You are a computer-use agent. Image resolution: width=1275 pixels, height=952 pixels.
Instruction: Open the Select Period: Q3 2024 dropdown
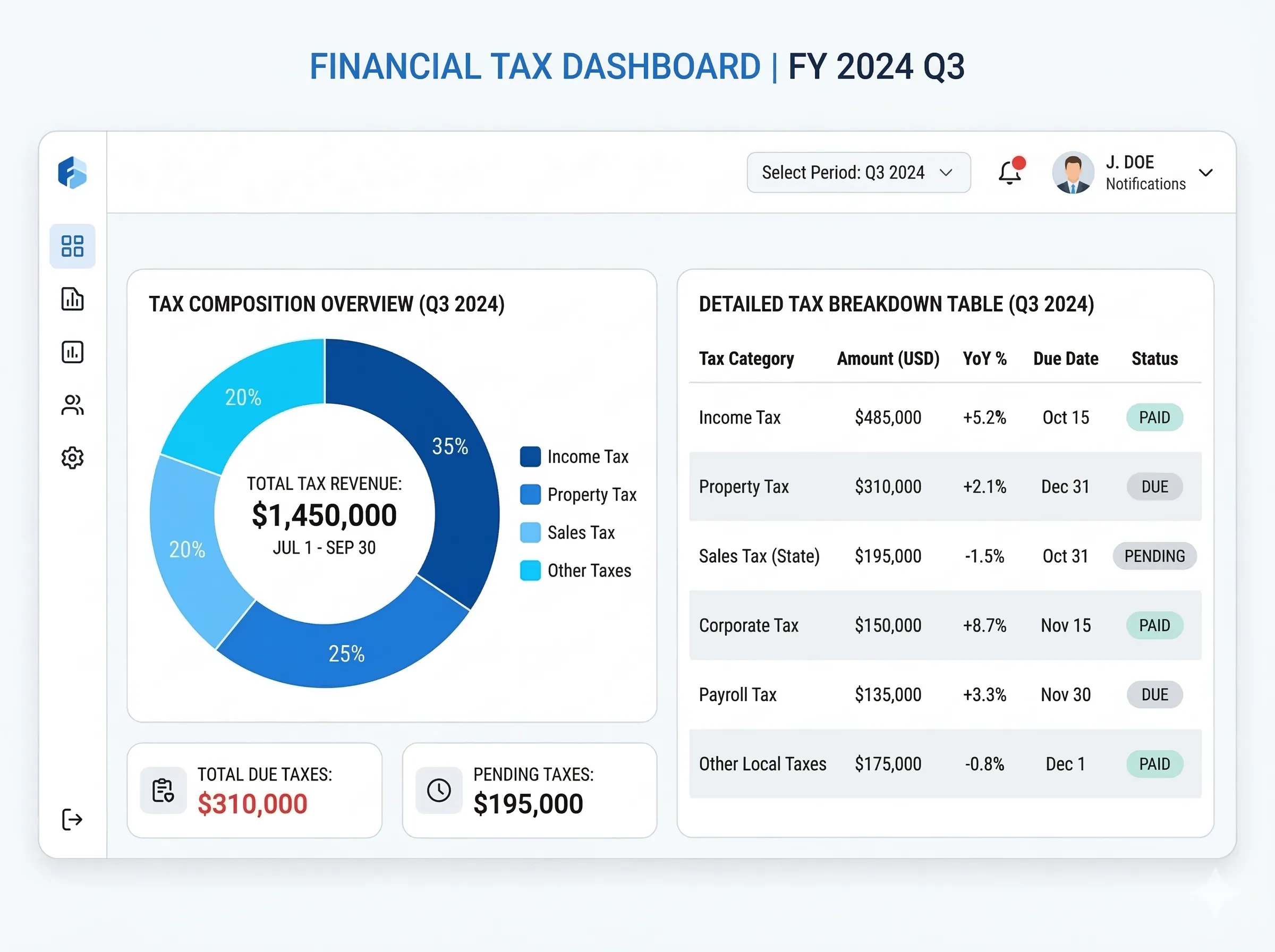(x=858, y=172)
